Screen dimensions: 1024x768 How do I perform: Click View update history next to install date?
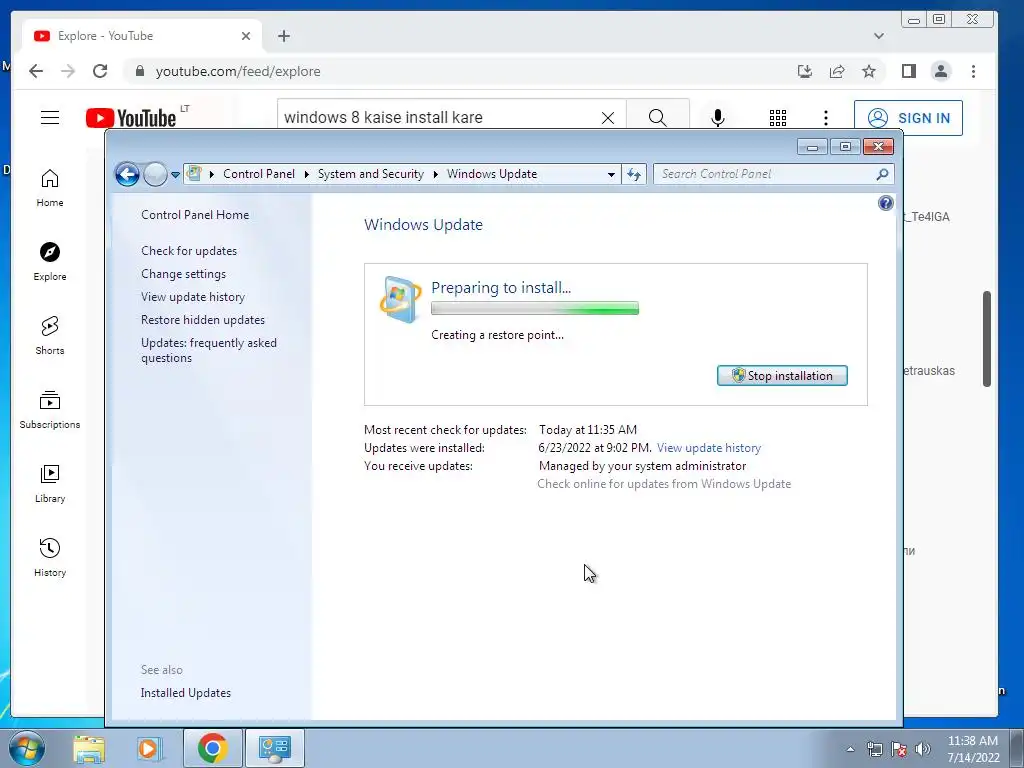tap(709, 448)
